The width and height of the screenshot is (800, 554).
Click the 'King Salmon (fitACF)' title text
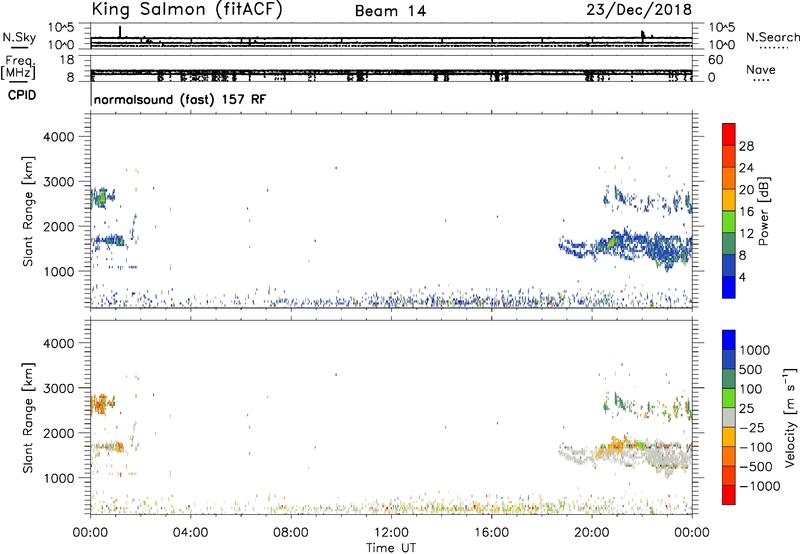(187, 10)
